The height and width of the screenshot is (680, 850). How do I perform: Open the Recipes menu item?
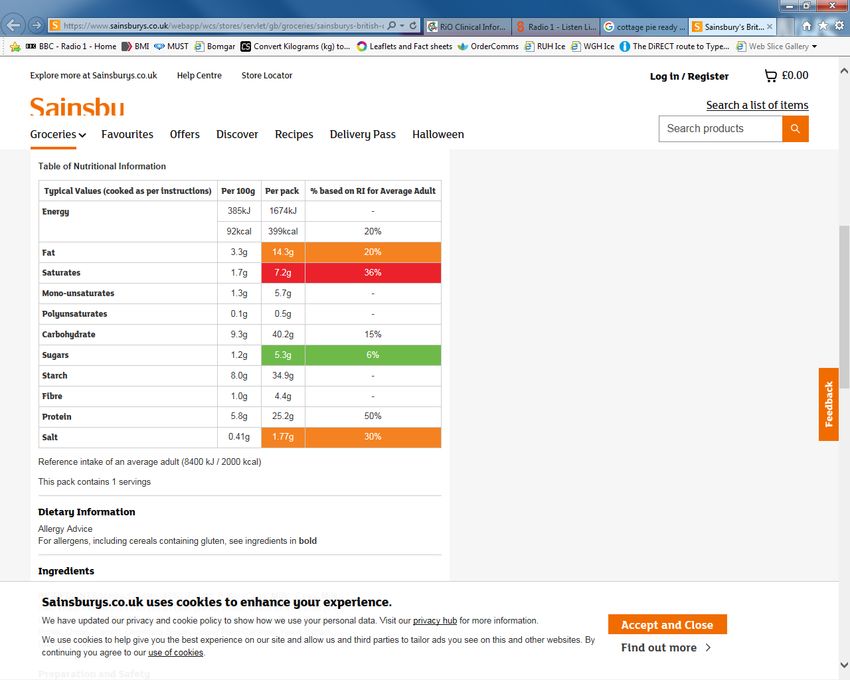(x=294, y=134)
